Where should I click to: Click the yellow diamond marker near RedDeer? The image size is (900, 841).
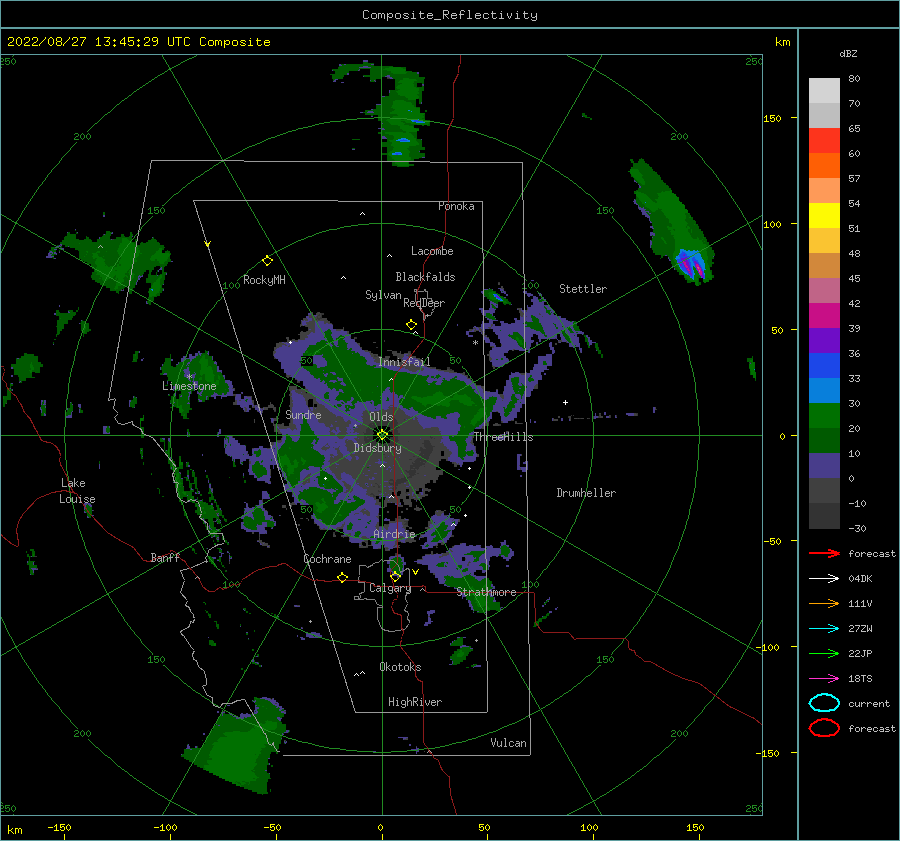[411, 325]
